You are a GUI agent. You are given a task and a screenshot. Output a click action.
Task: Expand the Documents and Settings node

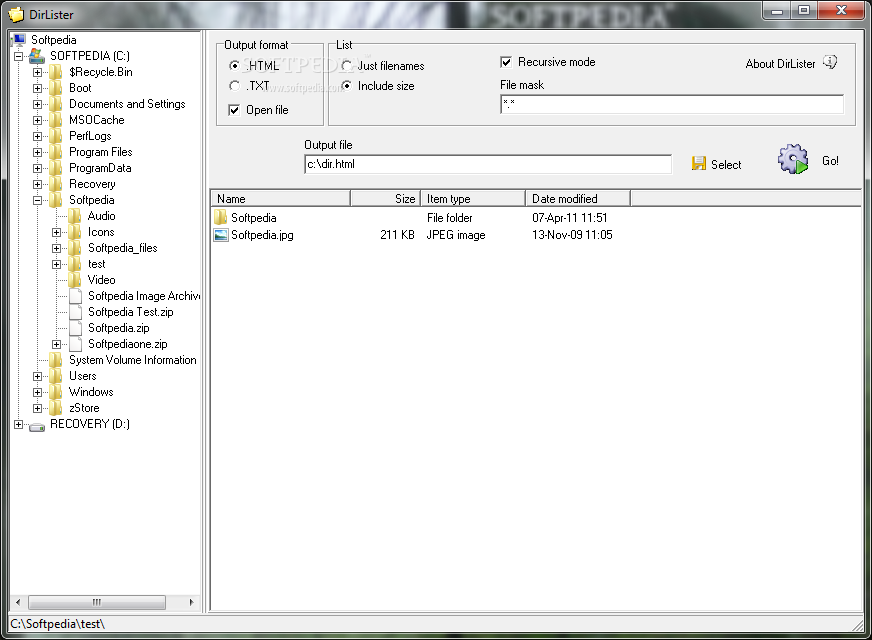(37, 104)
